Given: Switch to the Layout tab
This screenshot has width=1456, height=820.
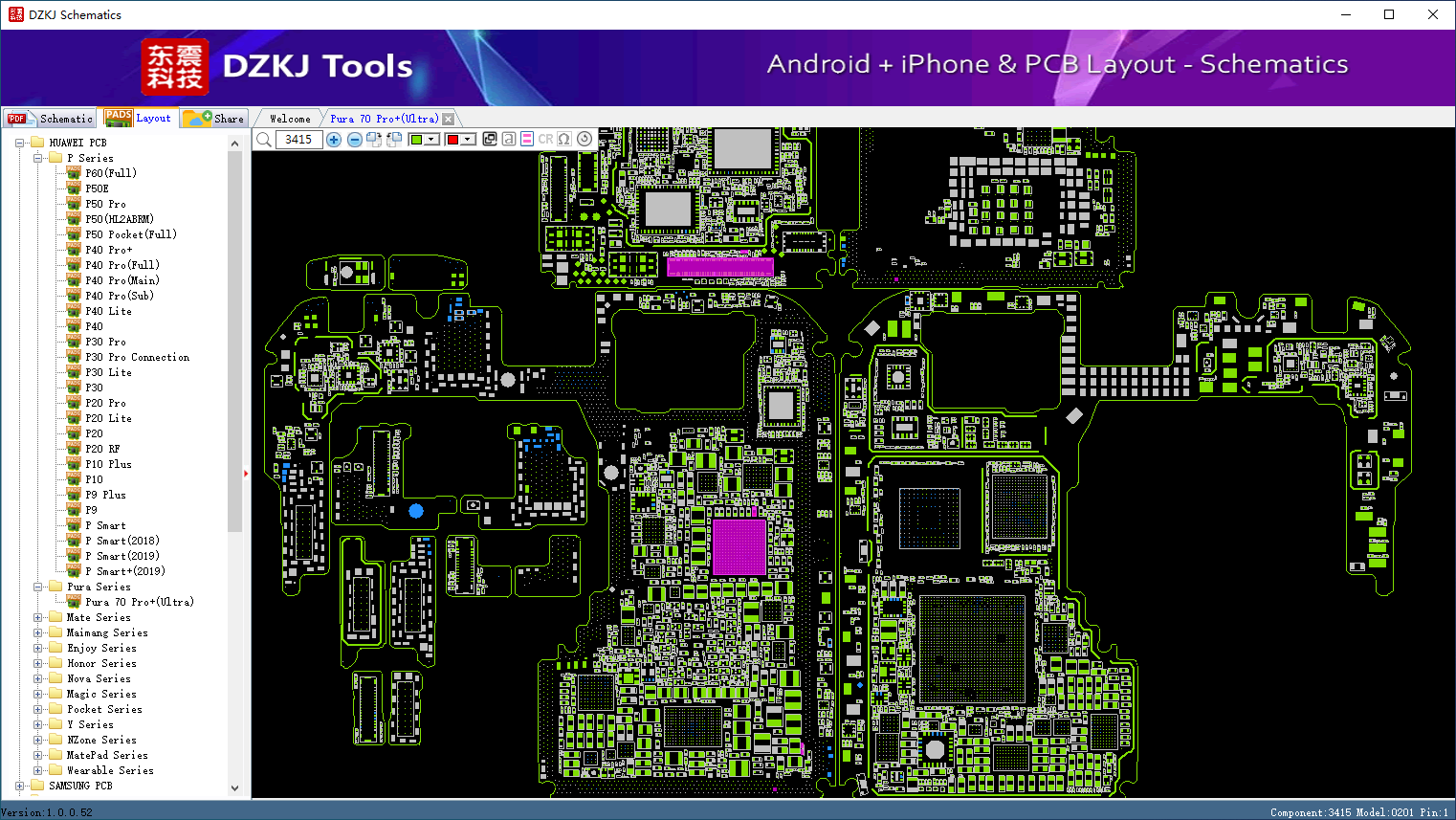Looking at the screenshot, I should [x=139, y=118].
